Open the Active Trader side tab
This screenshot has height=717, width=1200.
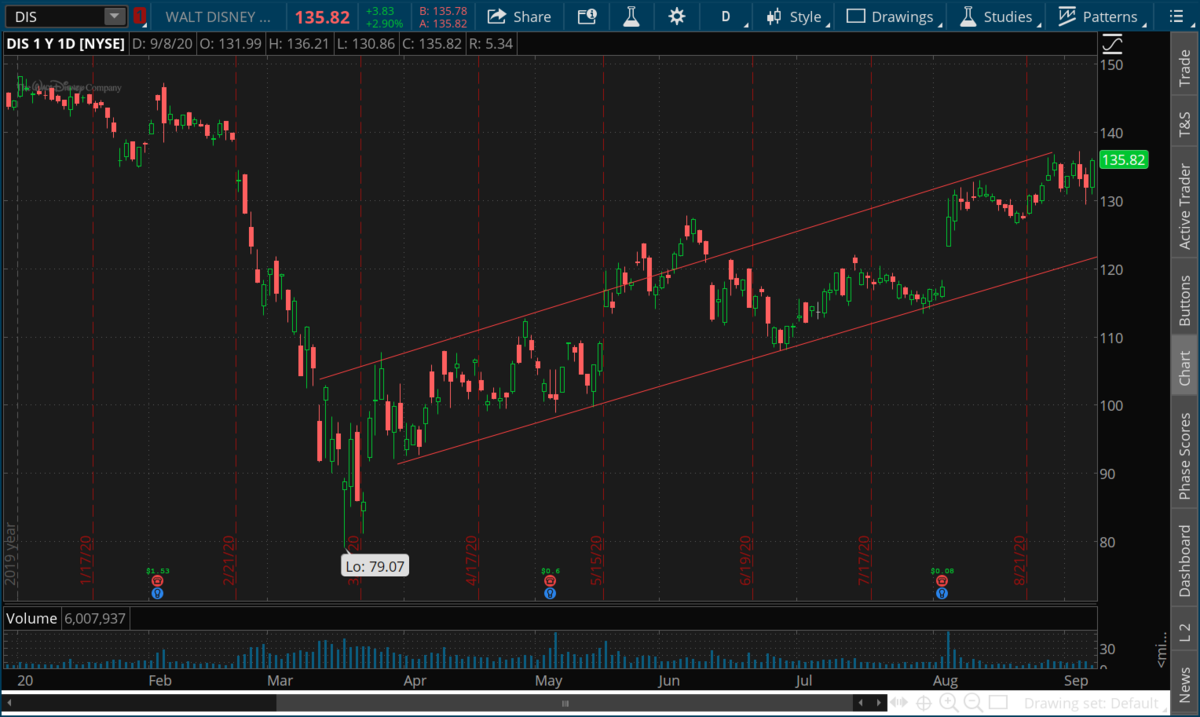(1185, 205)
